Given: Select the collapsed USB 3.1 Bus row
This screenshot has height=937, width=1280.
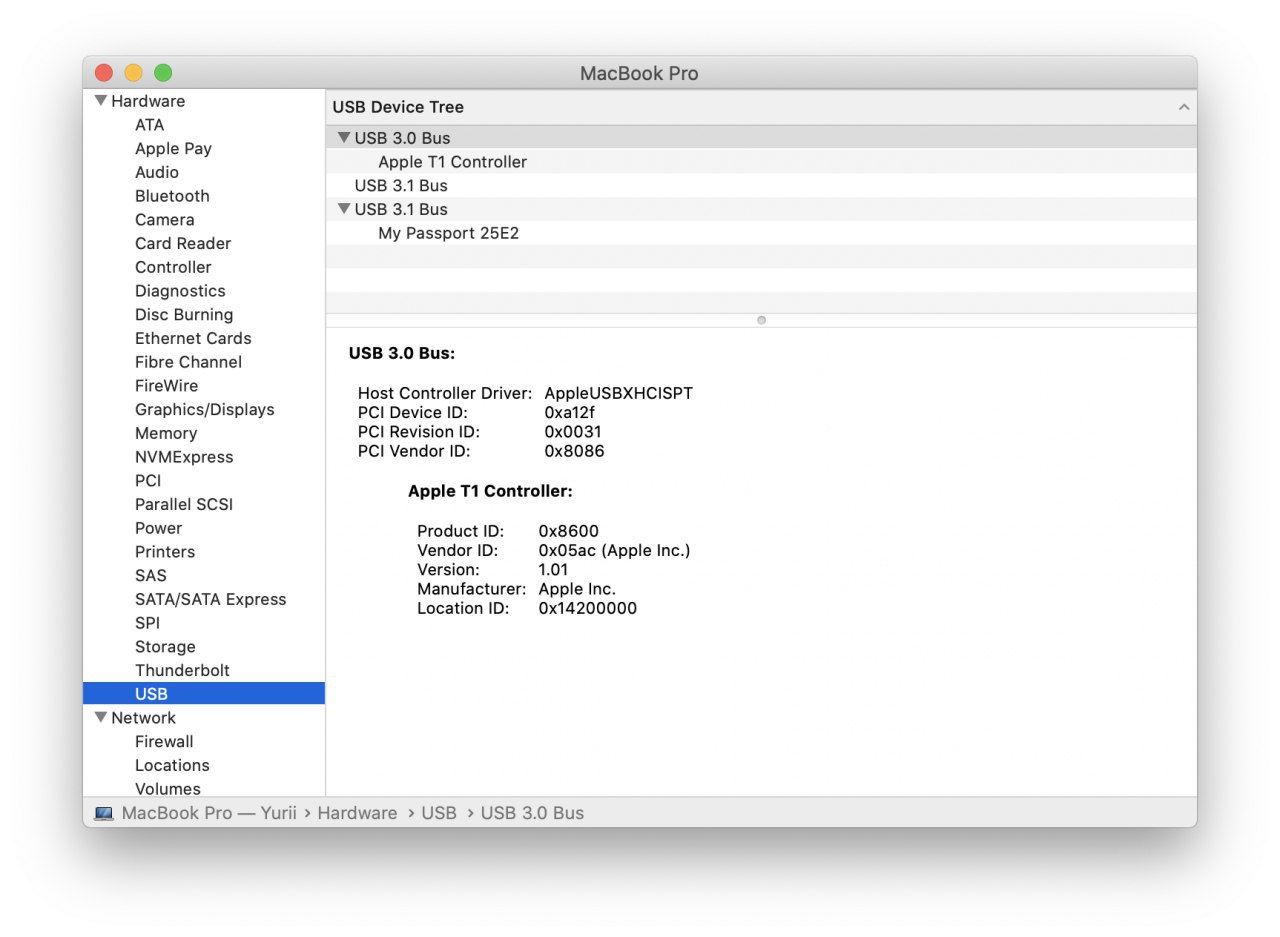Looking at the screenshot, I should point(761,186).
